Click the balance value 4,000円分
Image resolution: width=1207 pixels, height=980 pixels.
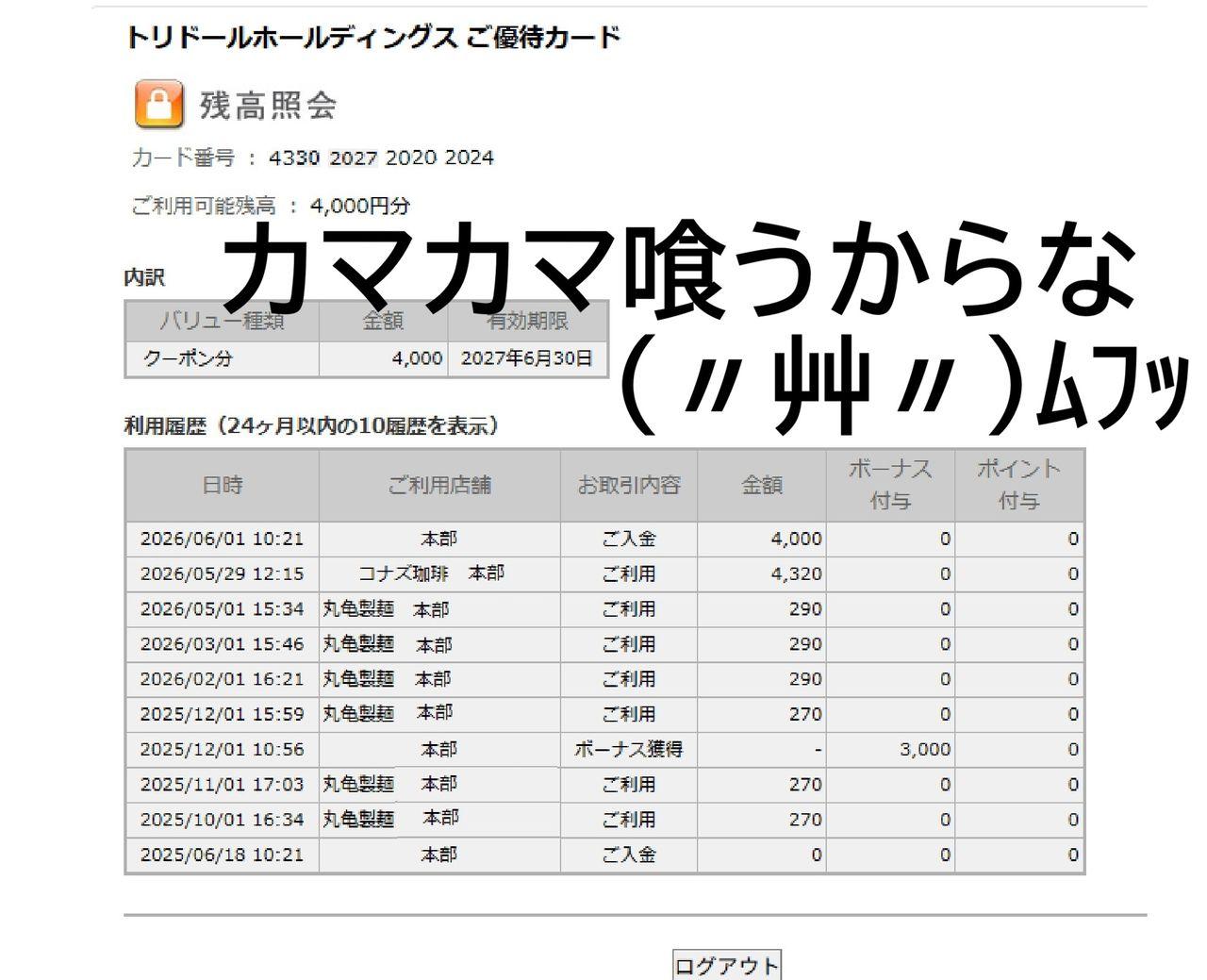click(360, 206)
